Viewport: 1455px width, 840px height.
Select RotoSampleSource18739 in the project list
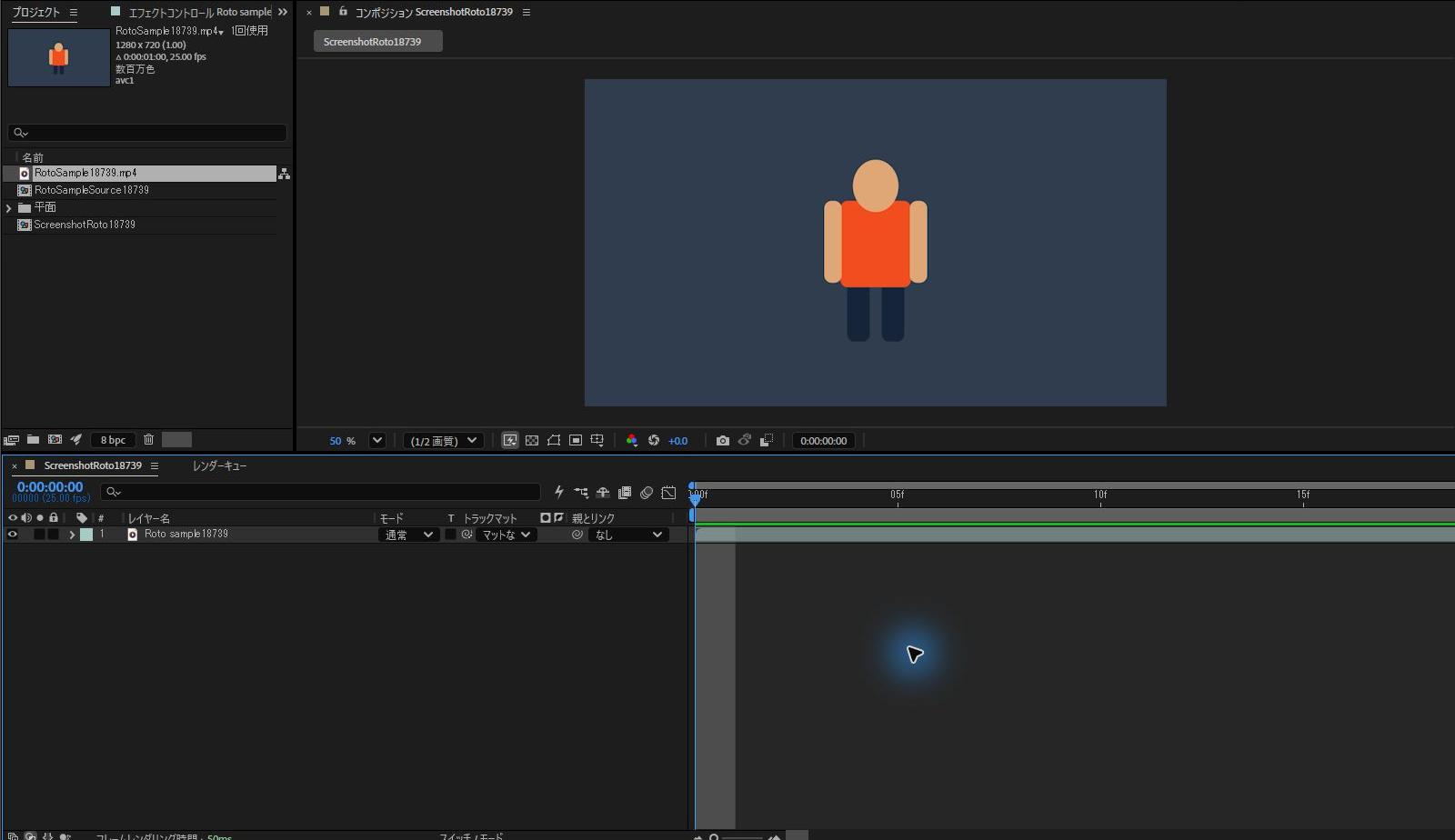click(92, 190)
